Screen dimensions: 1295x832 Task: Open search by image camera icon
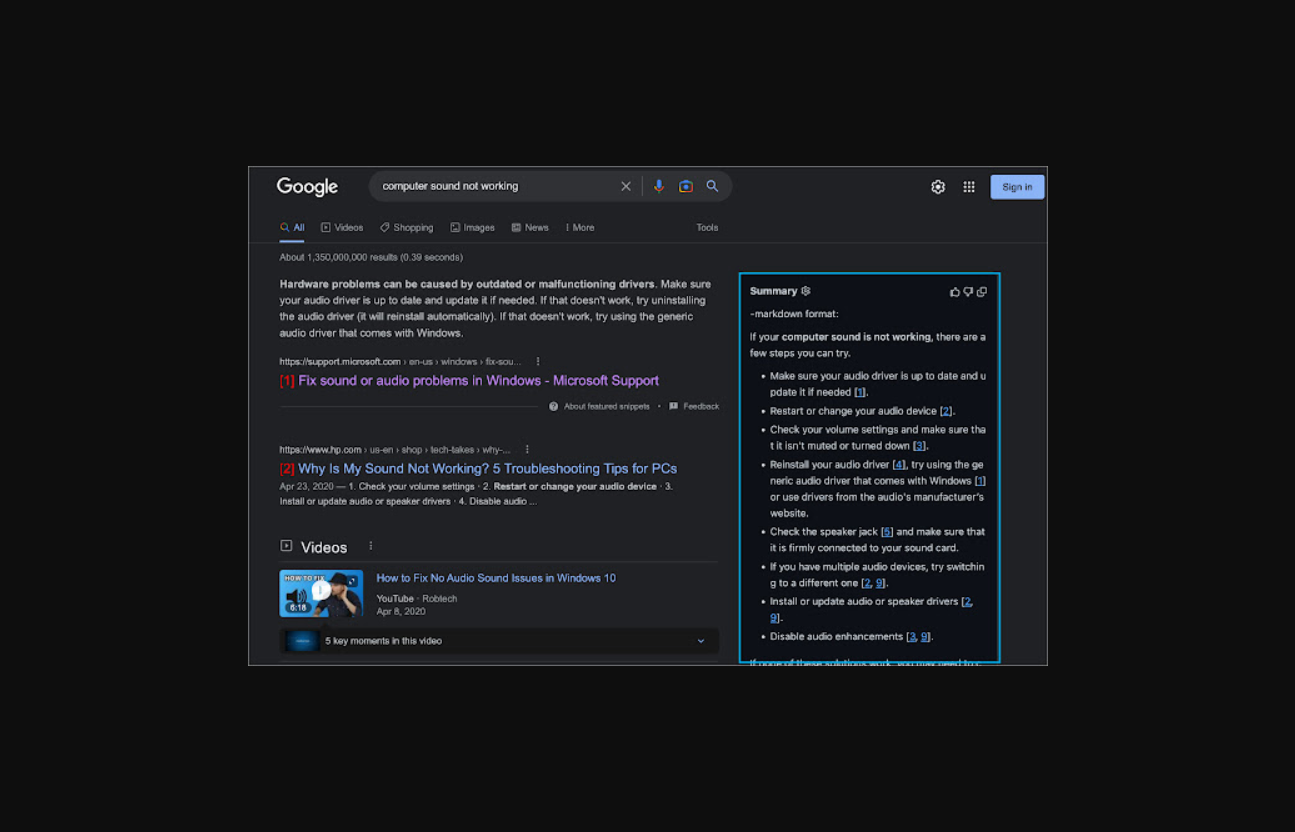click(686, 187)
